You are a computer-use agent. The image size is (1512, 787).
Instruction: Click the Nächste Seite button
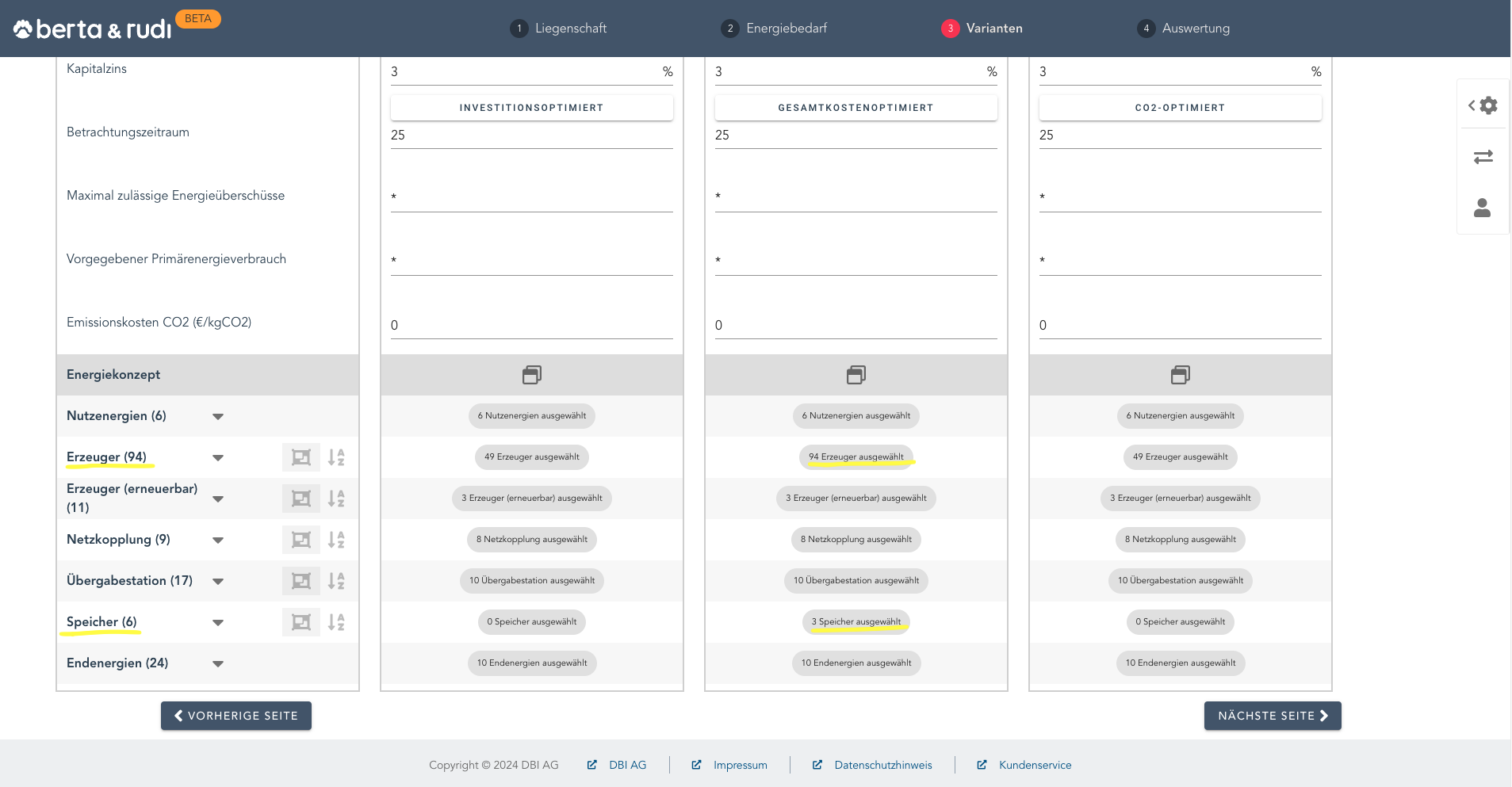[x=1272, y=716]
